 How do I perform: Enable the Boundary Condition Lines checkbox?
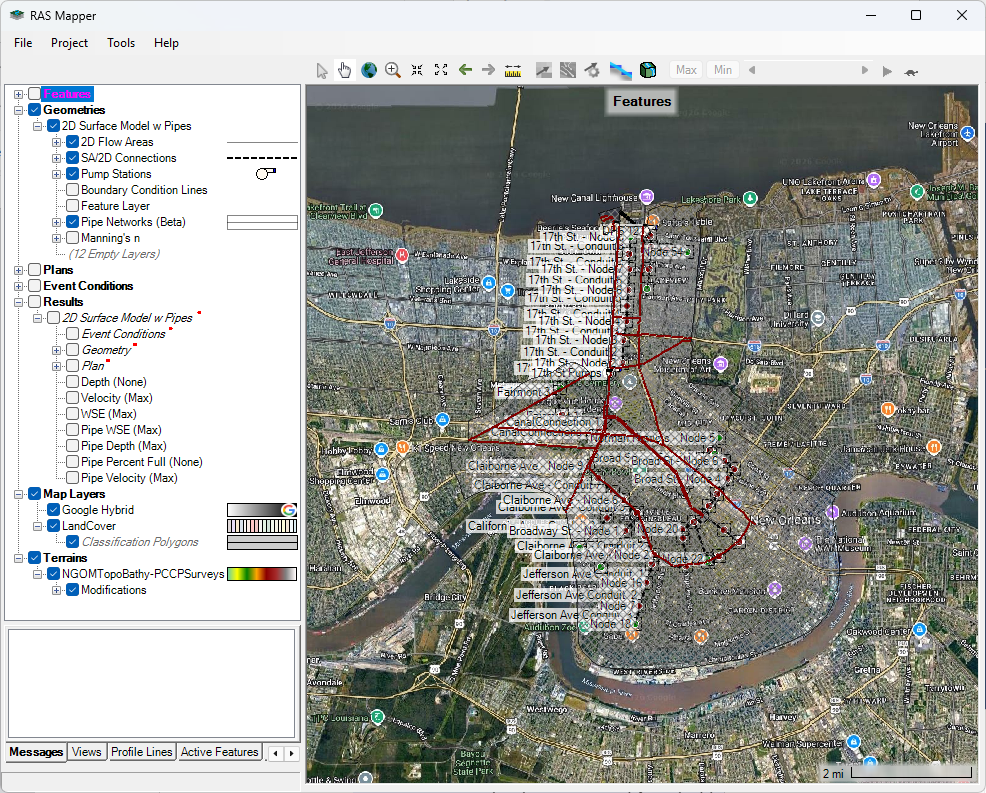(72, 190)
